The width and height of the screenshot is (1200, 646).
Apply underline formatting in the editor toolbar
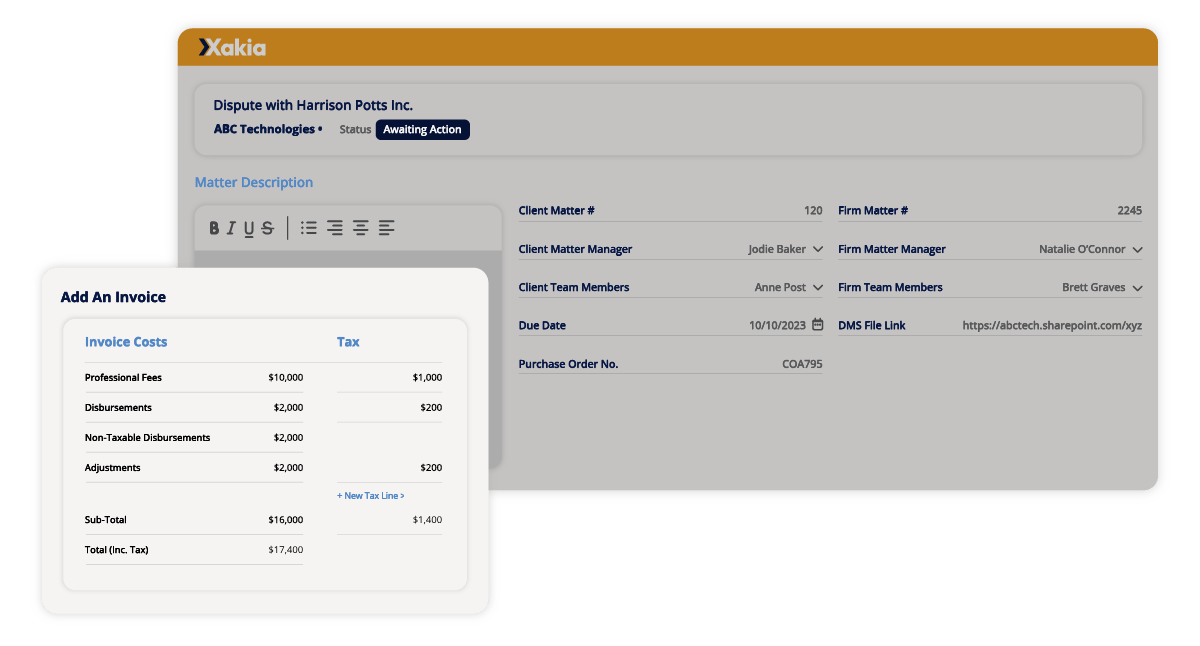248,227
